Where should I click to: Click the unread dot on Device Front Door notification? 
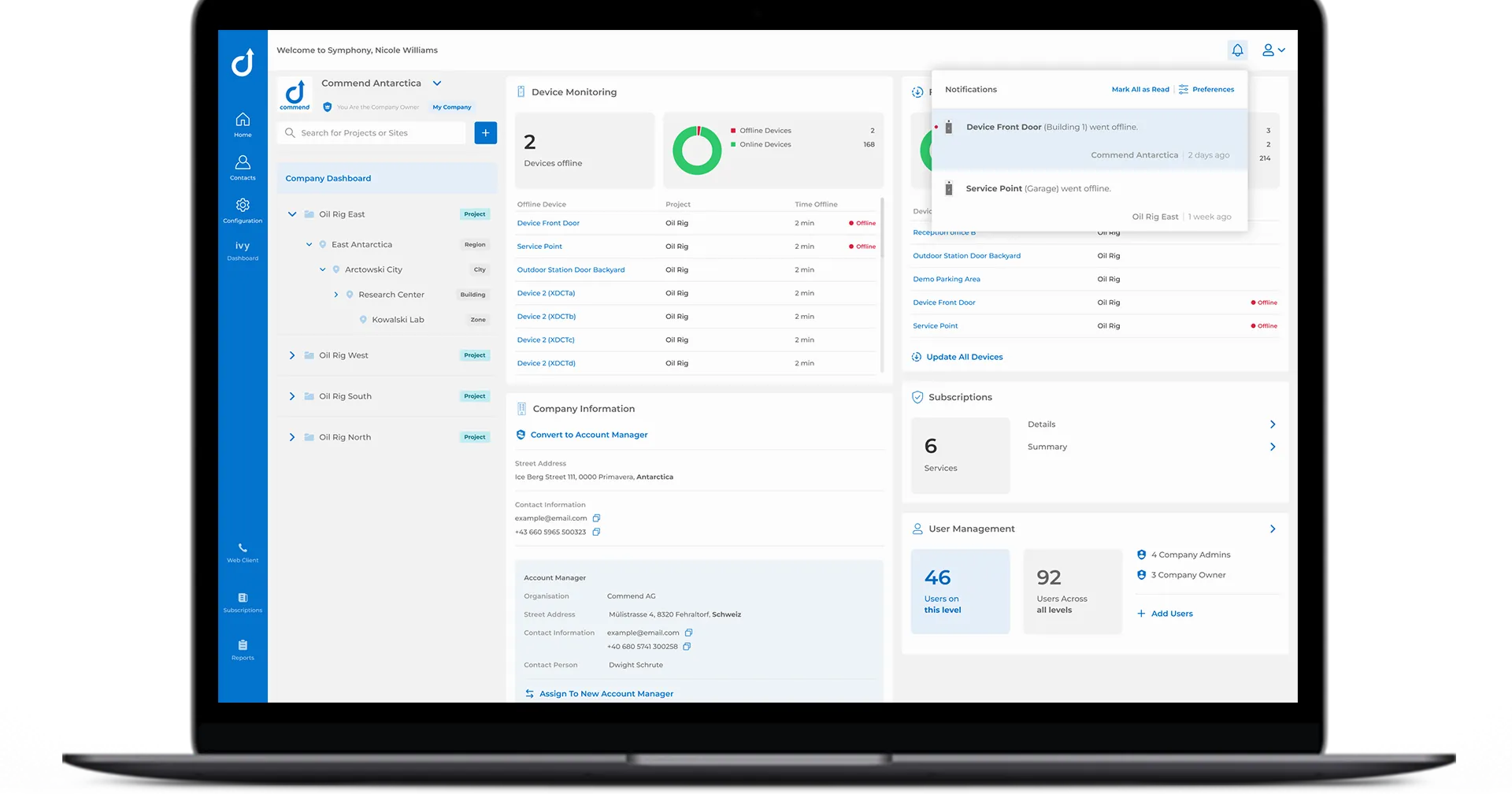[x=936, y=126]
